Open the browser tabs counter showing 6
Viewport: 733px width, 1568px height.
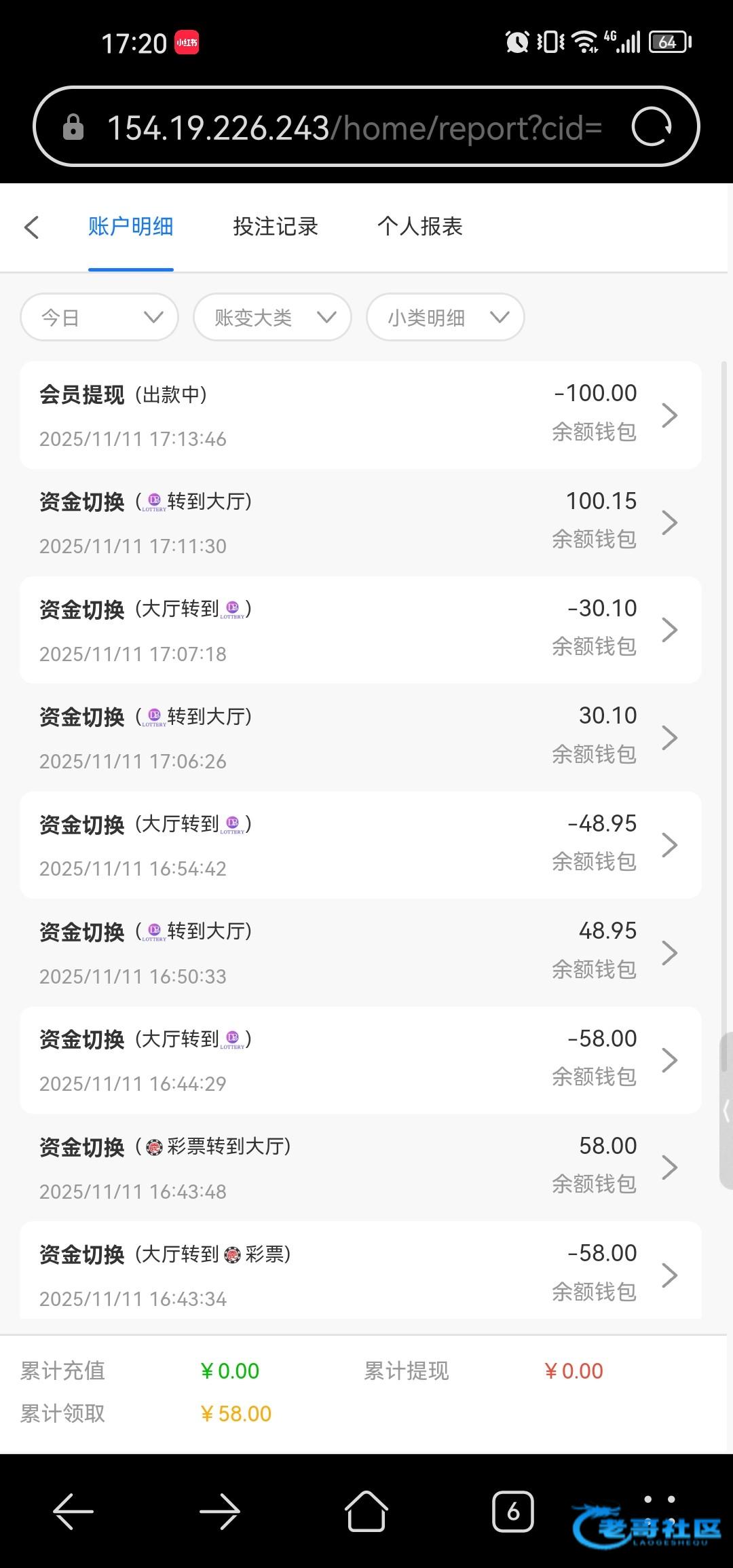coord(512,1512)
